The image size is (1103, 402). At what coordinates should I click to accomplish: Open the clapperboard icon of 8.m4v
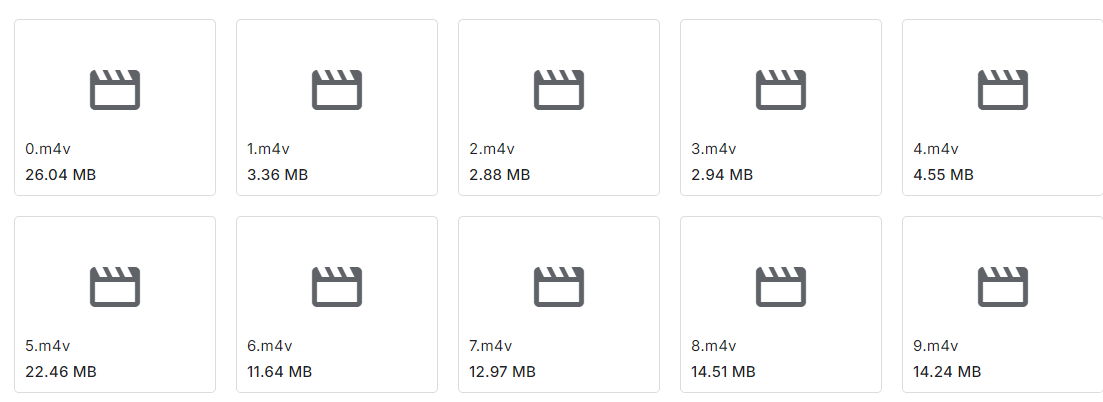(x=781, y=287)
